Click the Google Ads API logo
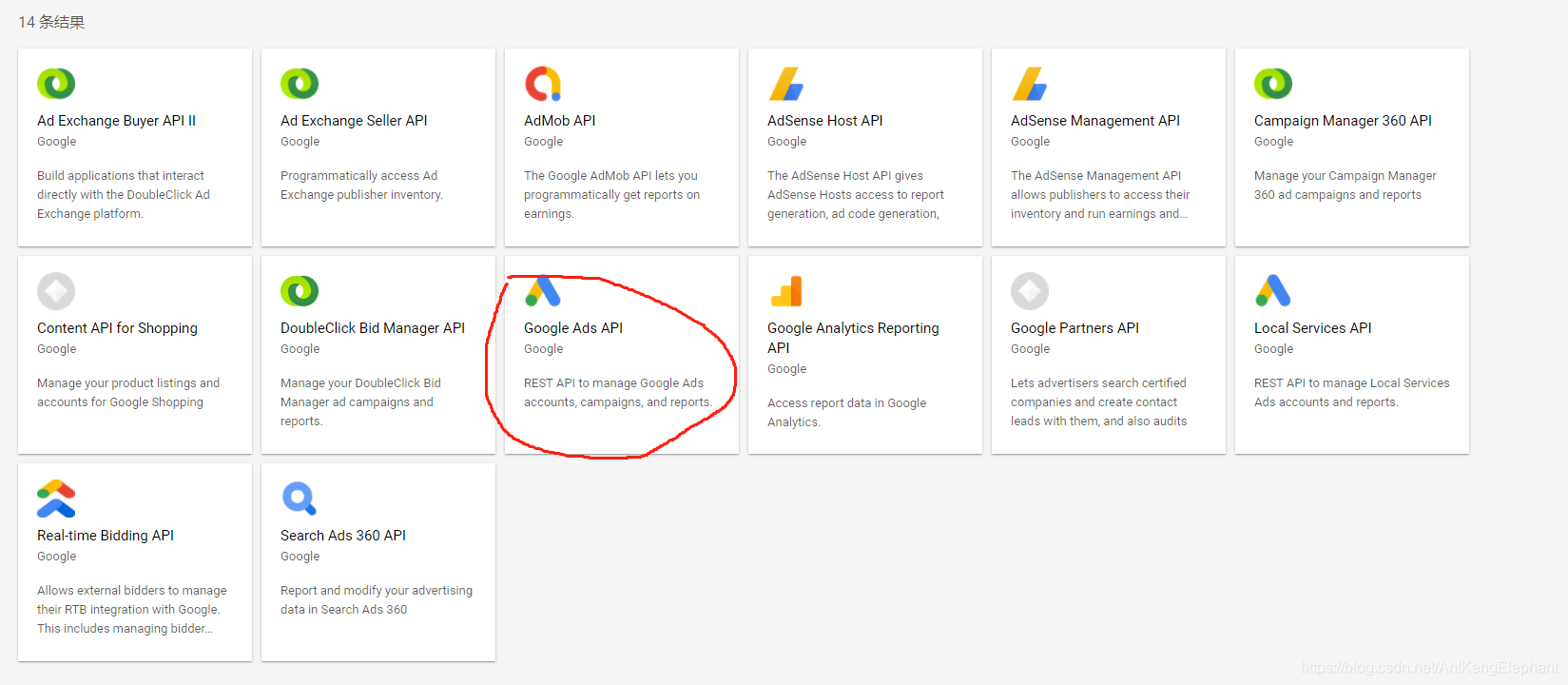Screen dimensions: 1568x685 543,291
